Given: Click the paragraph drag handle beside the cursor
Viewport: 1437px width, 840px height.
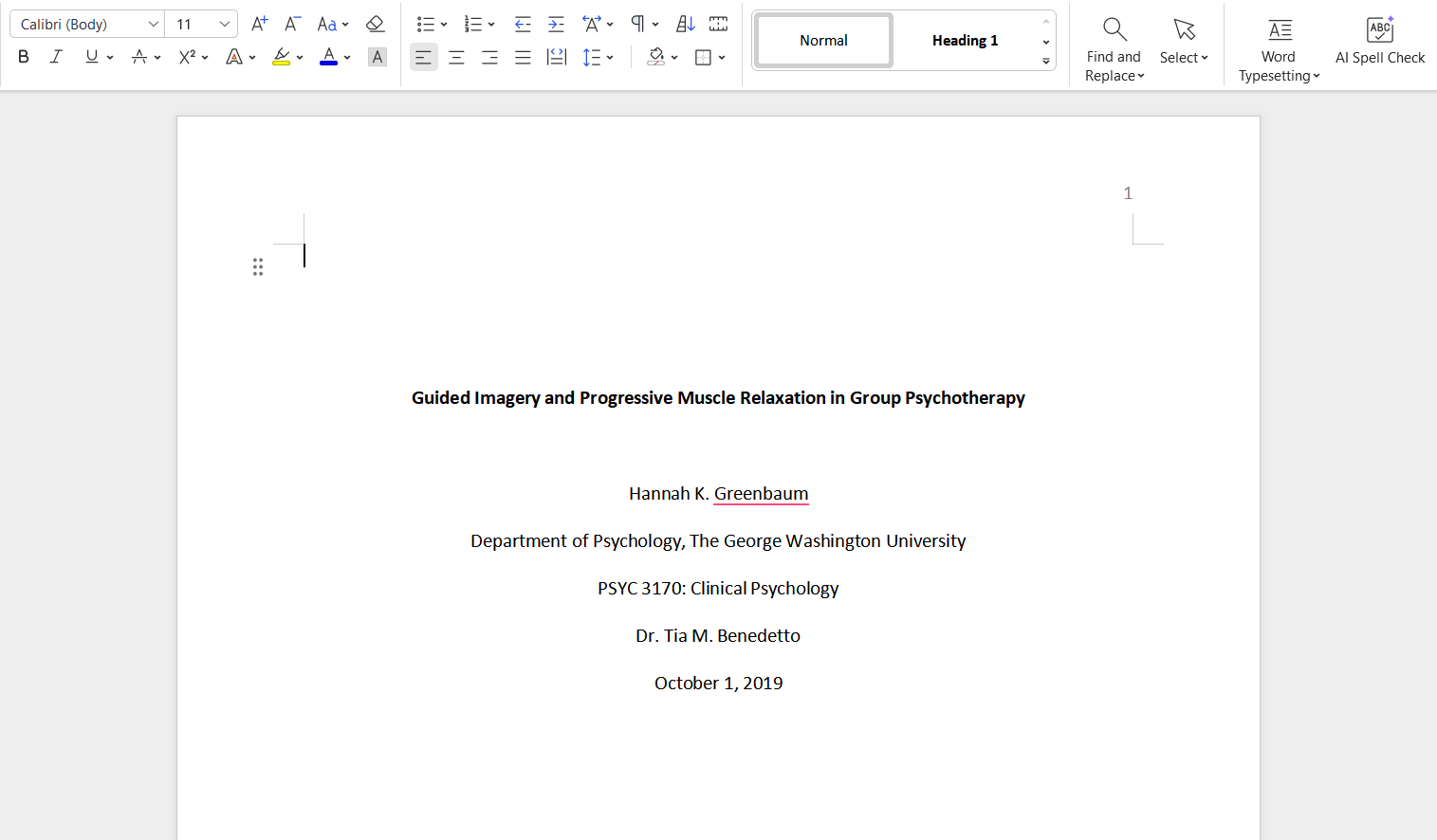Looking at the screenshot, I should (258, 267).
